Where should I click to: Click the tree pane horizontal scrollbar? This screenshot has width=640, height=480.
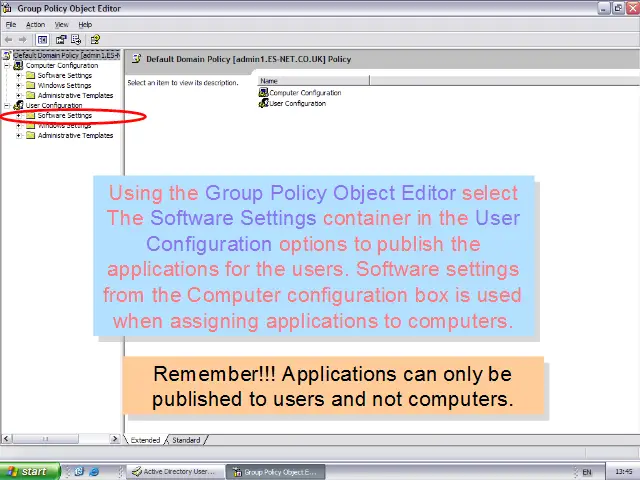click(60, 439)
